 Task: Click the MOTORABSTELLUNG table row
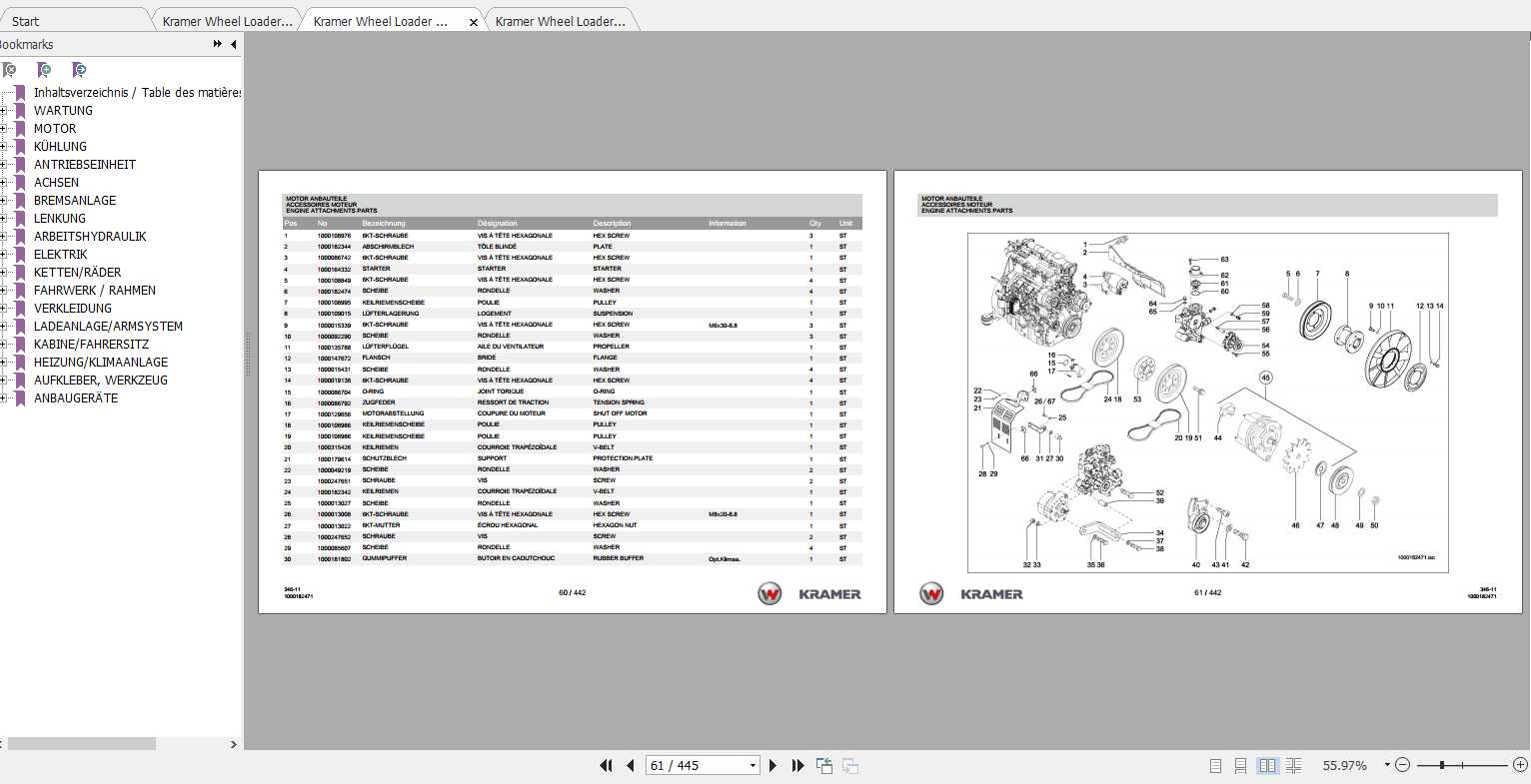click(573, 413)
